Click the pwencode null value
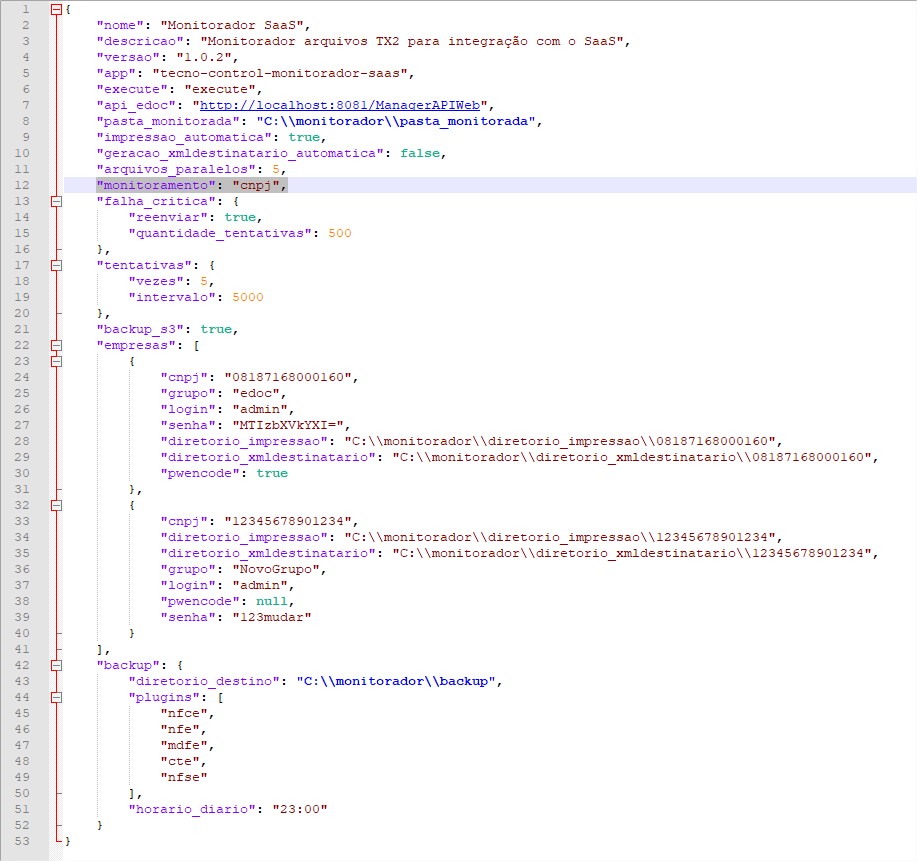 272,601
